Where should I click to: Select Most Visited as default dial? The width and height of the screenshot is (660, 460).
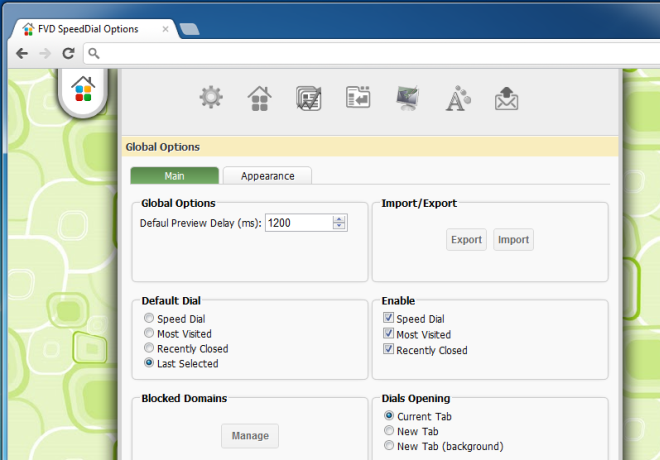point(149,333)
